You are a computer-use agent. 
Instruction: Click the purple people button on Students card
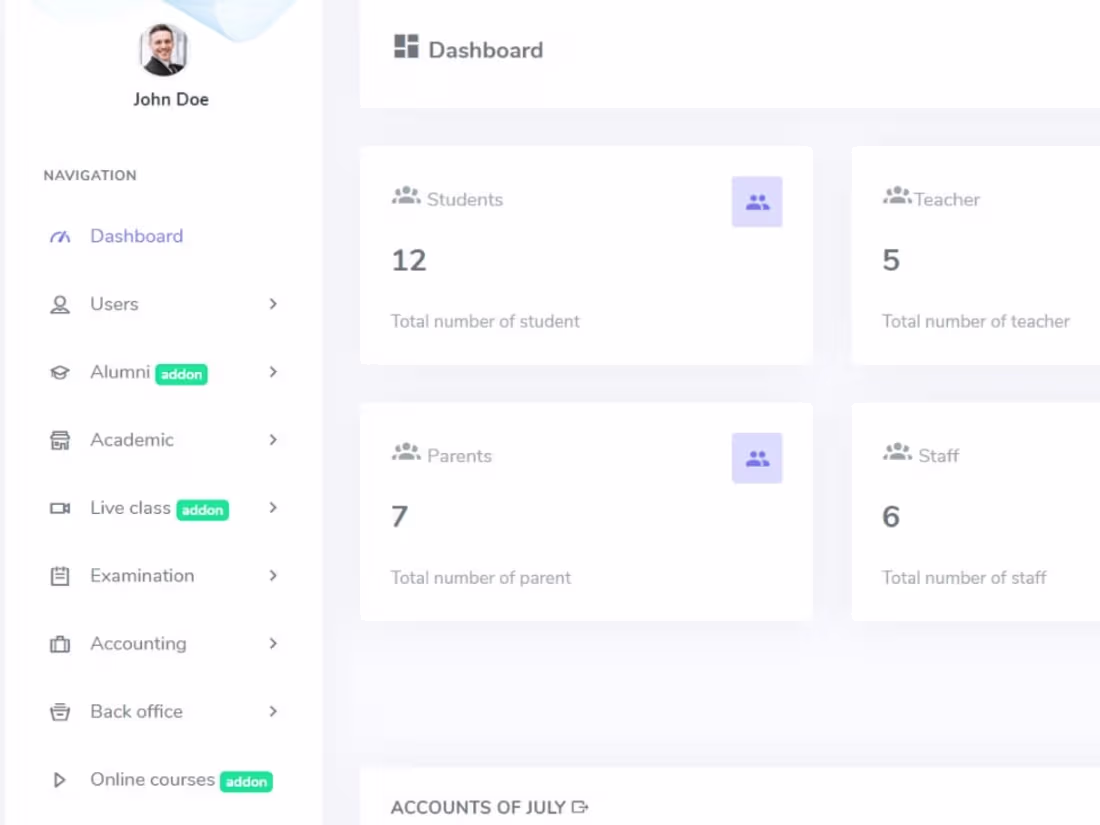(757, 202)
